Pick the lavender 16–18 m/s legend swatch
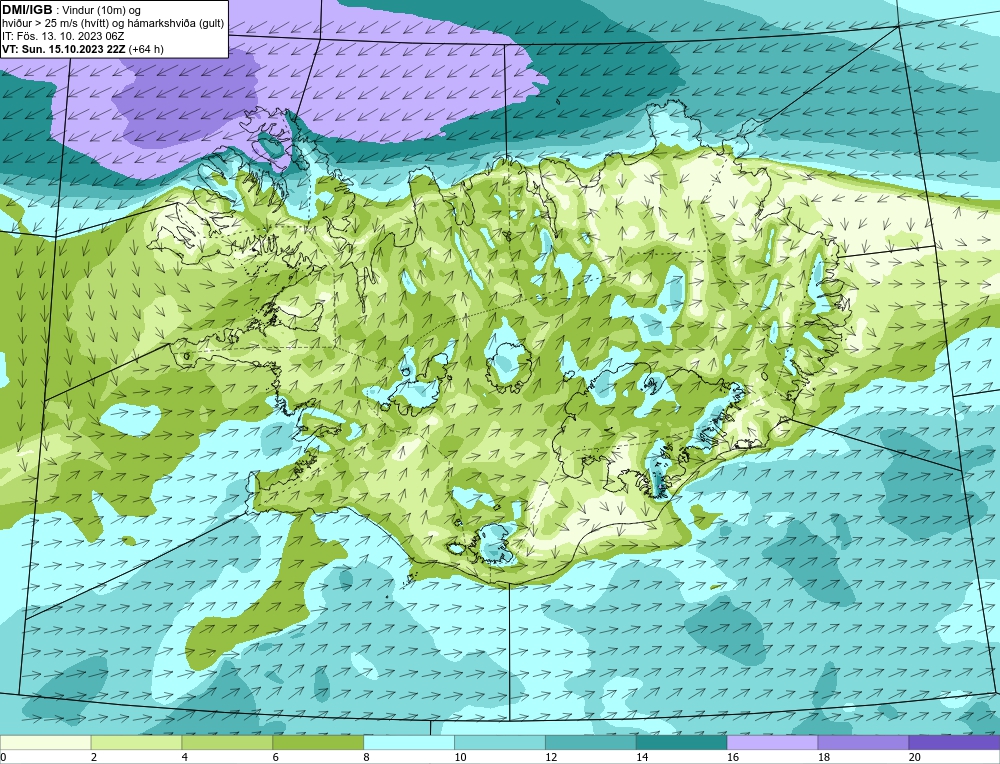The image size is (1000, 764). (772, 742)
